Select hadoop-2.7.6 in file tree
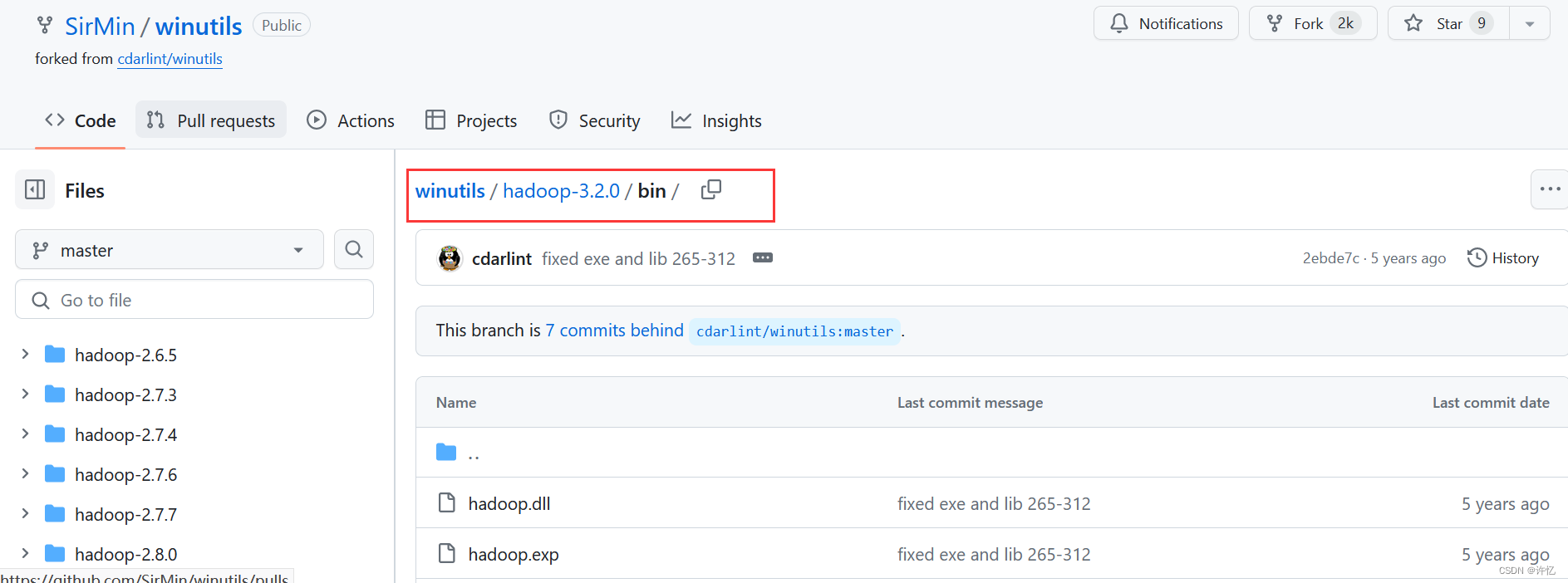 point(125,474)
